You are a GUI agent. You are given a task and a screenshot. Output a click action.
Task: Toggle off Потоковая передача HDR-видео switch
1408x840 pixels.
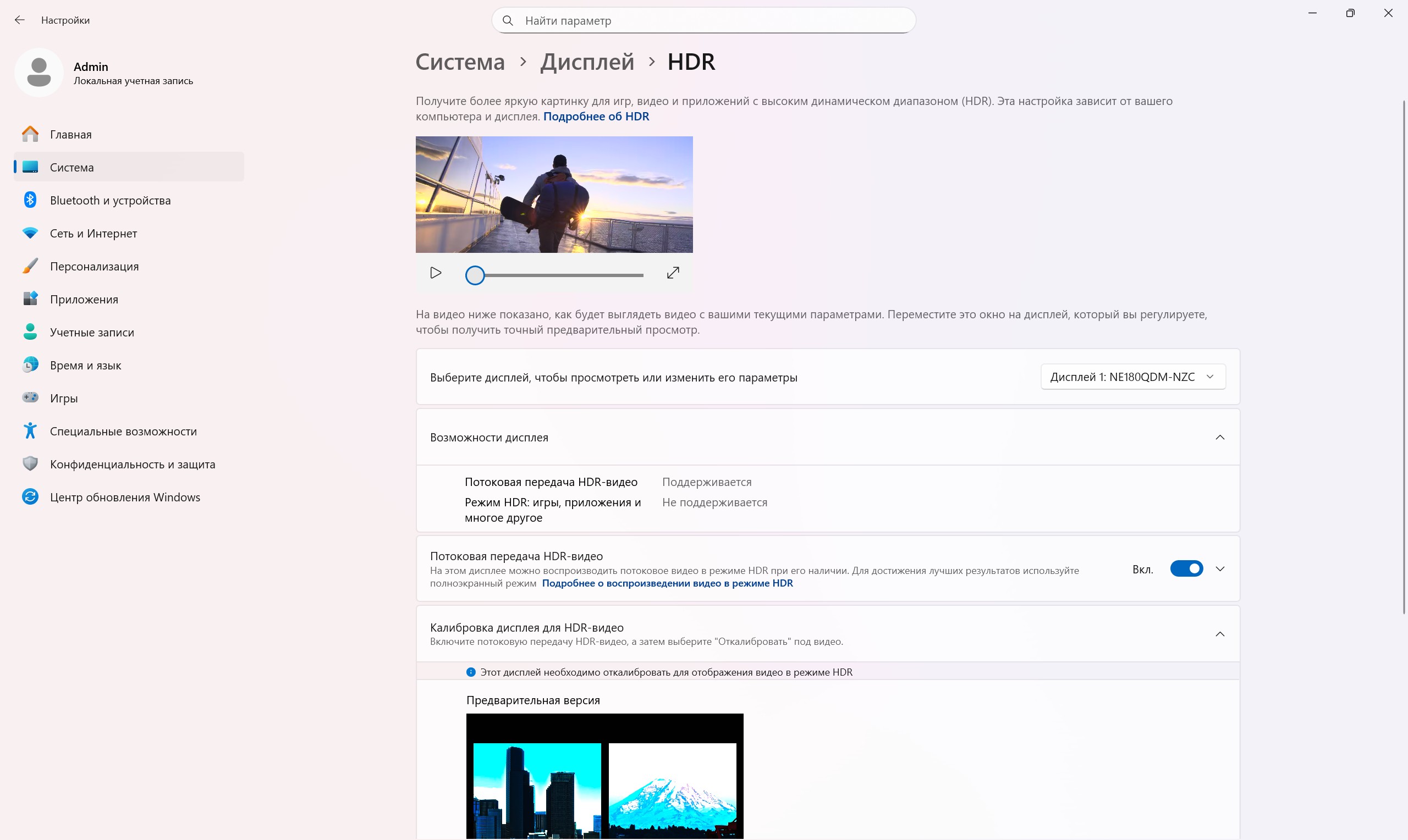1186,569
